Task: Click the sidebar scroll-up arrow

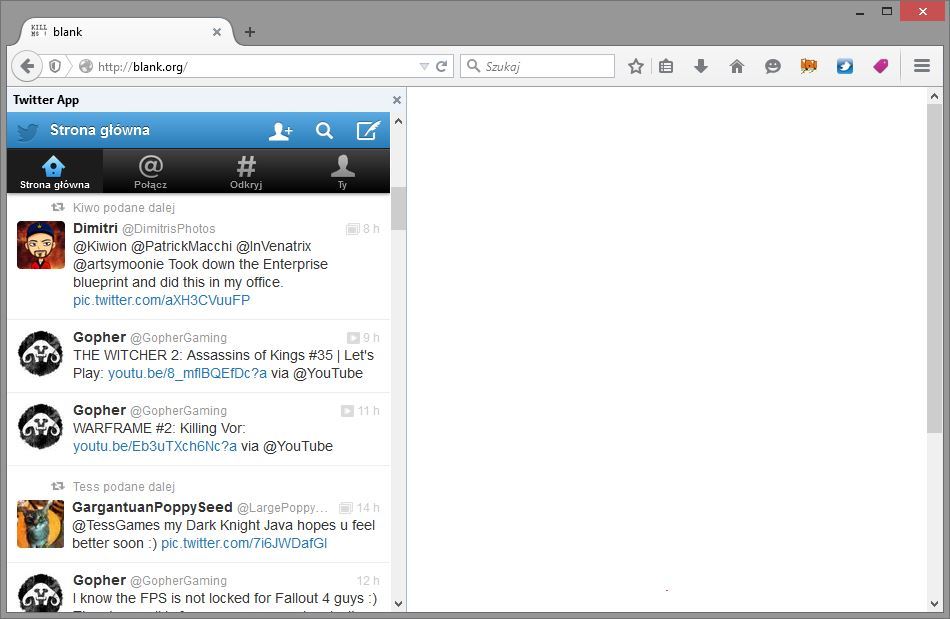Action: point(398,121)
